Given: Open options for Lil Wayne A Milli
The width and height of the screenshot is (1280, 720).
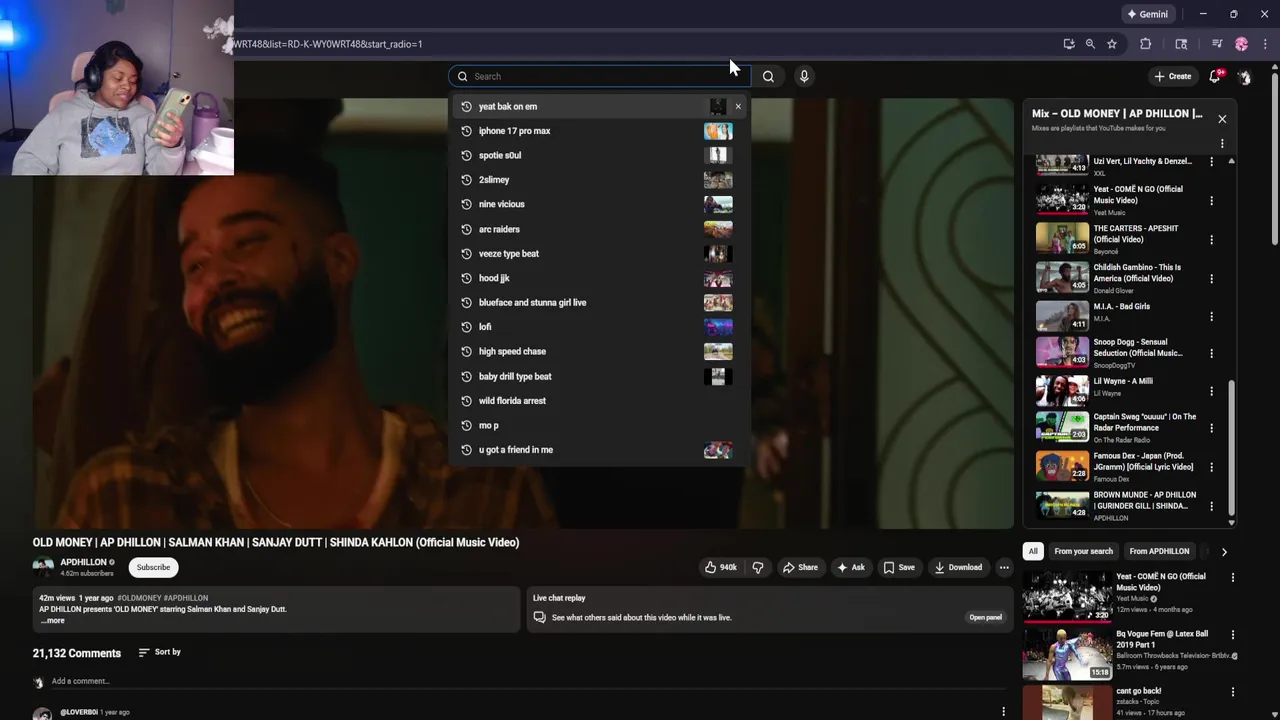Looking at the screenshot, I should pyautogui.click(x=1211, y=391).
